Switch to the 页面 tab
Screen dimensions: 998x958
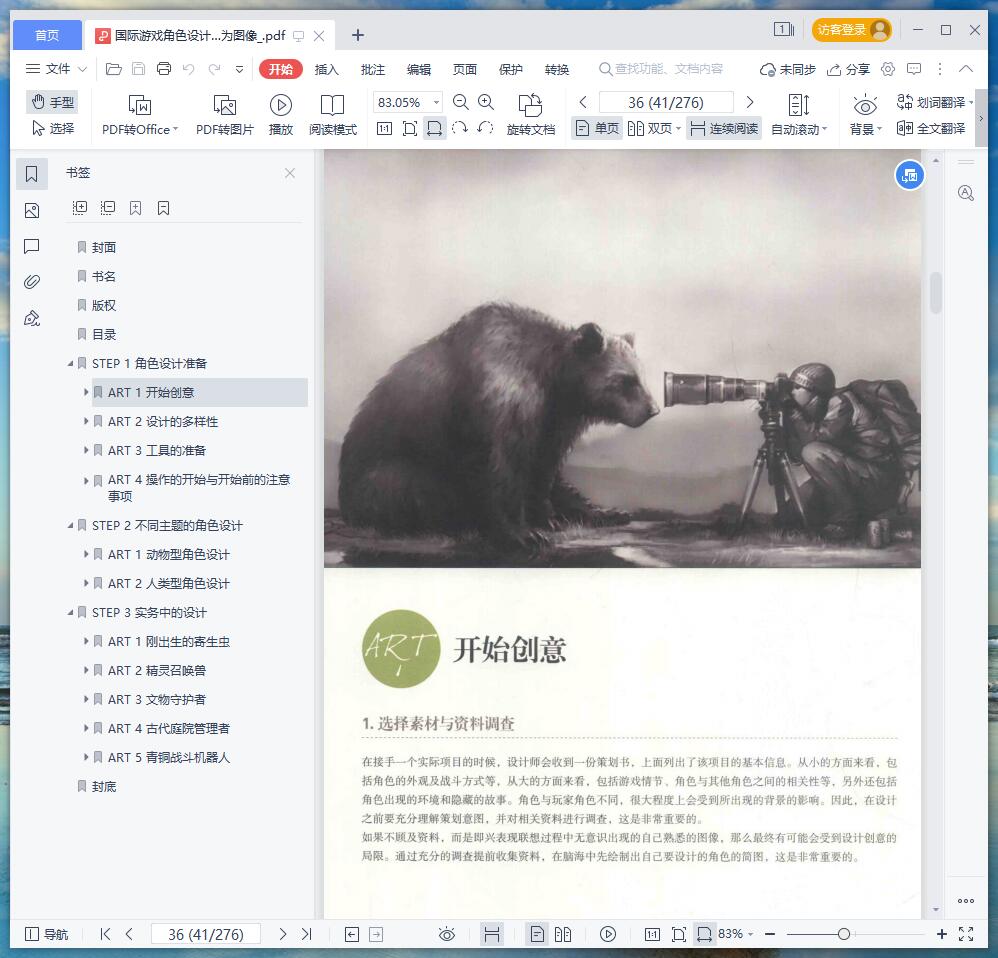[464, 69]
